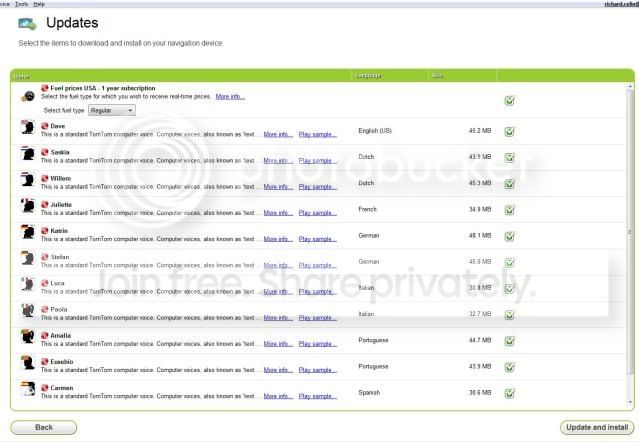The height and width of the screenshot is (442, 639).
Task: Play sample for Juliette voice
Action: click(317, 213)
